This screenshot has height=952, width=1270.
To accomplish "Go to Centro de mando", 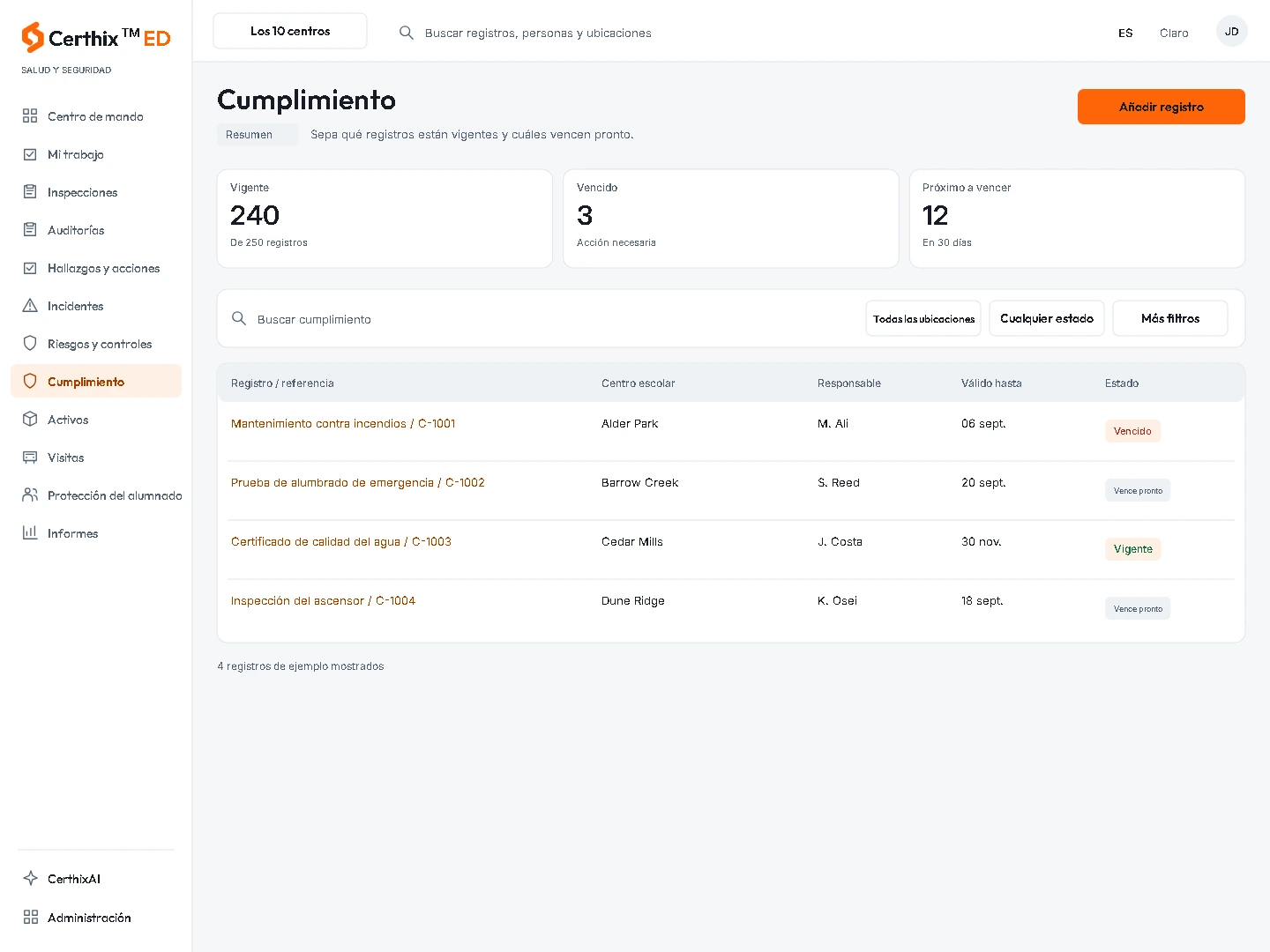I will 96,116.
